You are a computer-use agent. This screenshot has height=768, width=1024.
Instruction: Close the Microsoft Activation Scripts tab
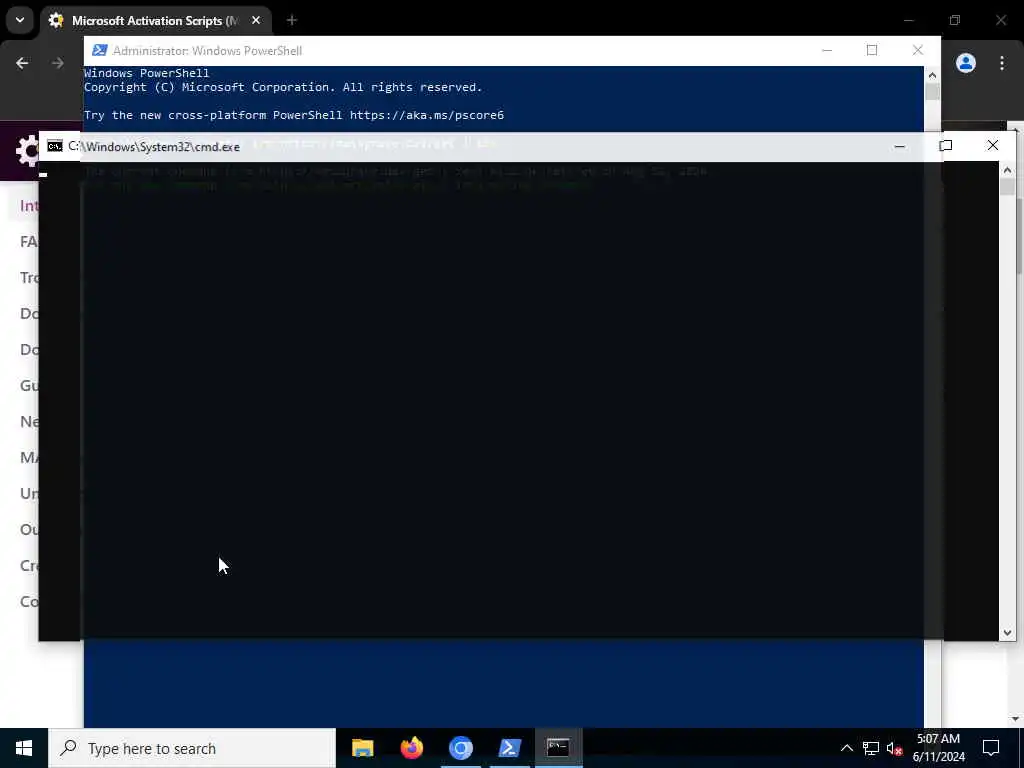pos(256,21)
